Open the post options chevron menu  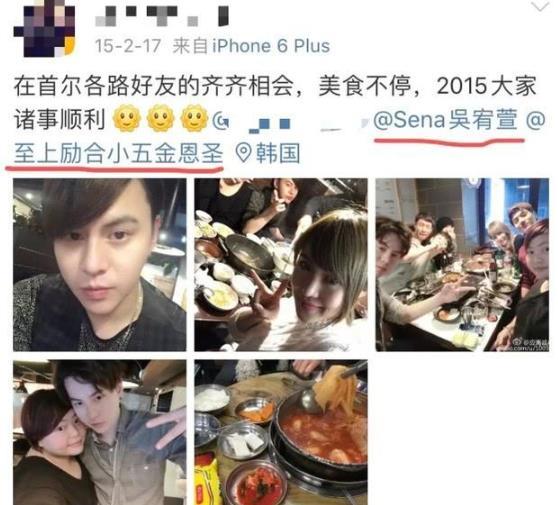541,6
